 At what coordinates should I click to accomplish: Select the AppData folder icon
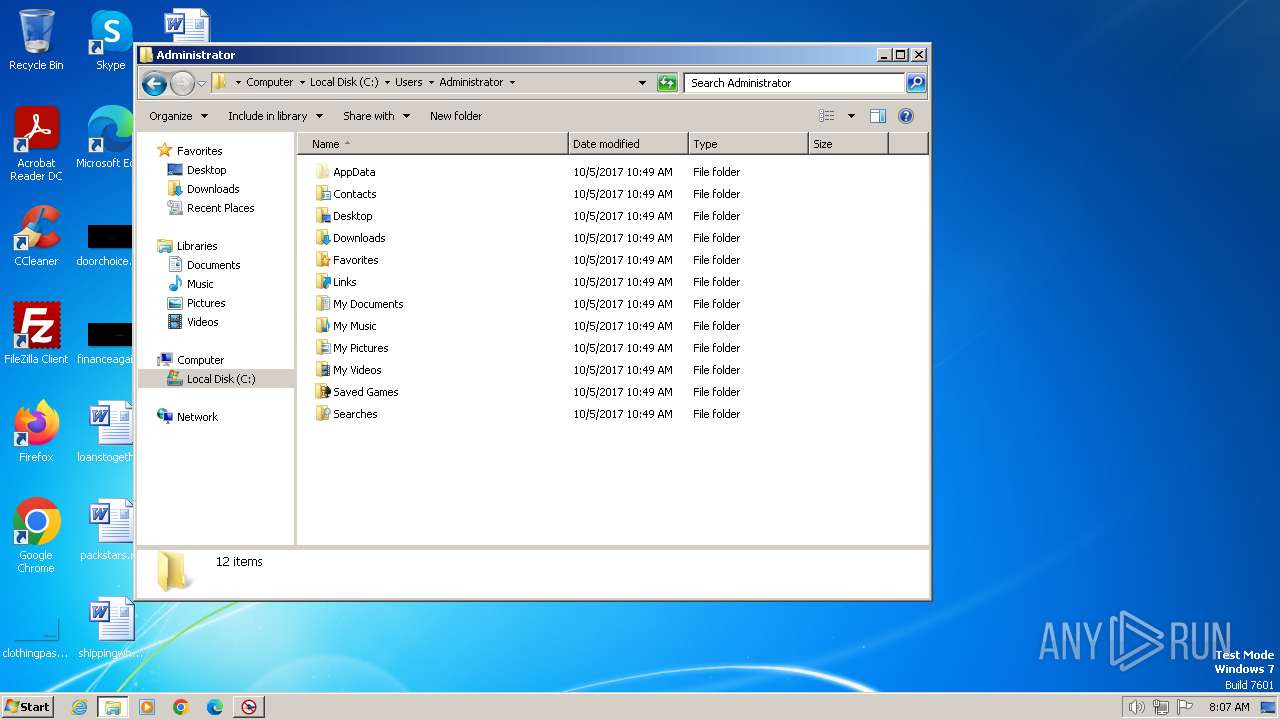tap(322, 172)
